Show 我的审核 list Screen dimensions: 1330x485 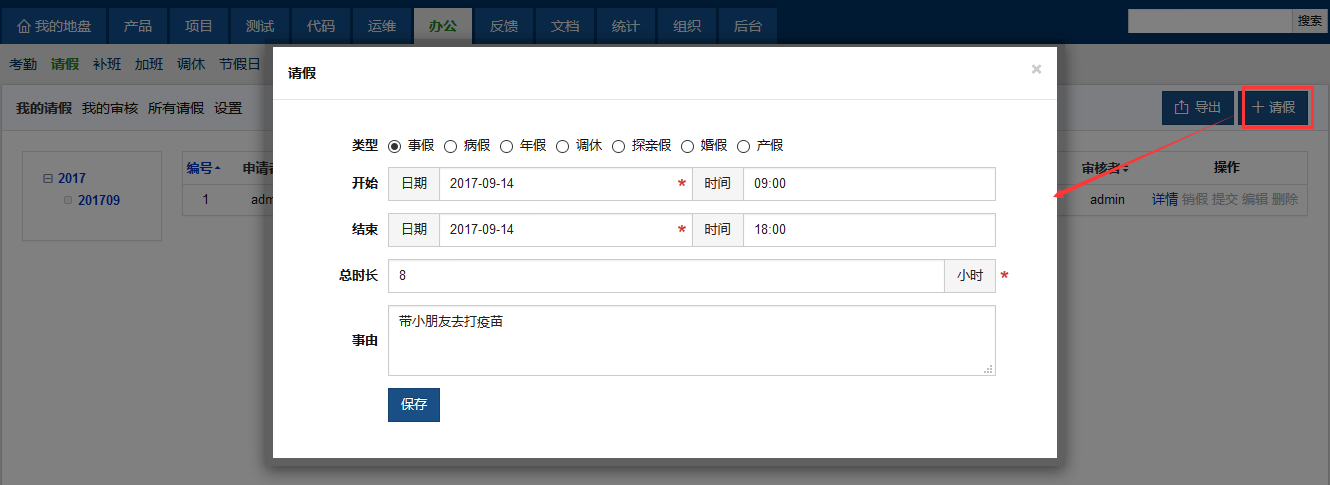coord(110,108)
